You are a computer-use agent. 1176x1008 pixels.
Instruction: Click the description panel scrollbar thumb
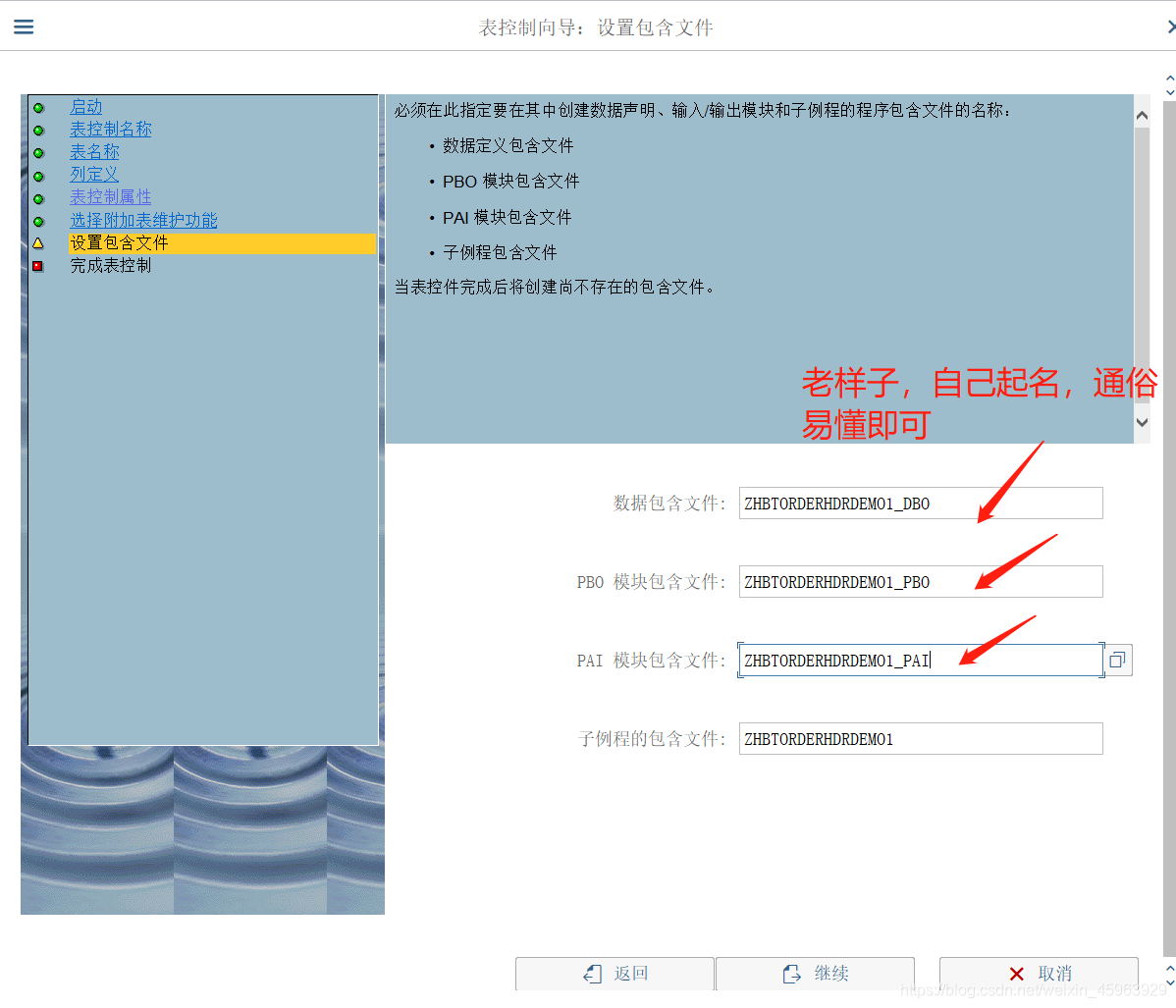pos(1142,266)
